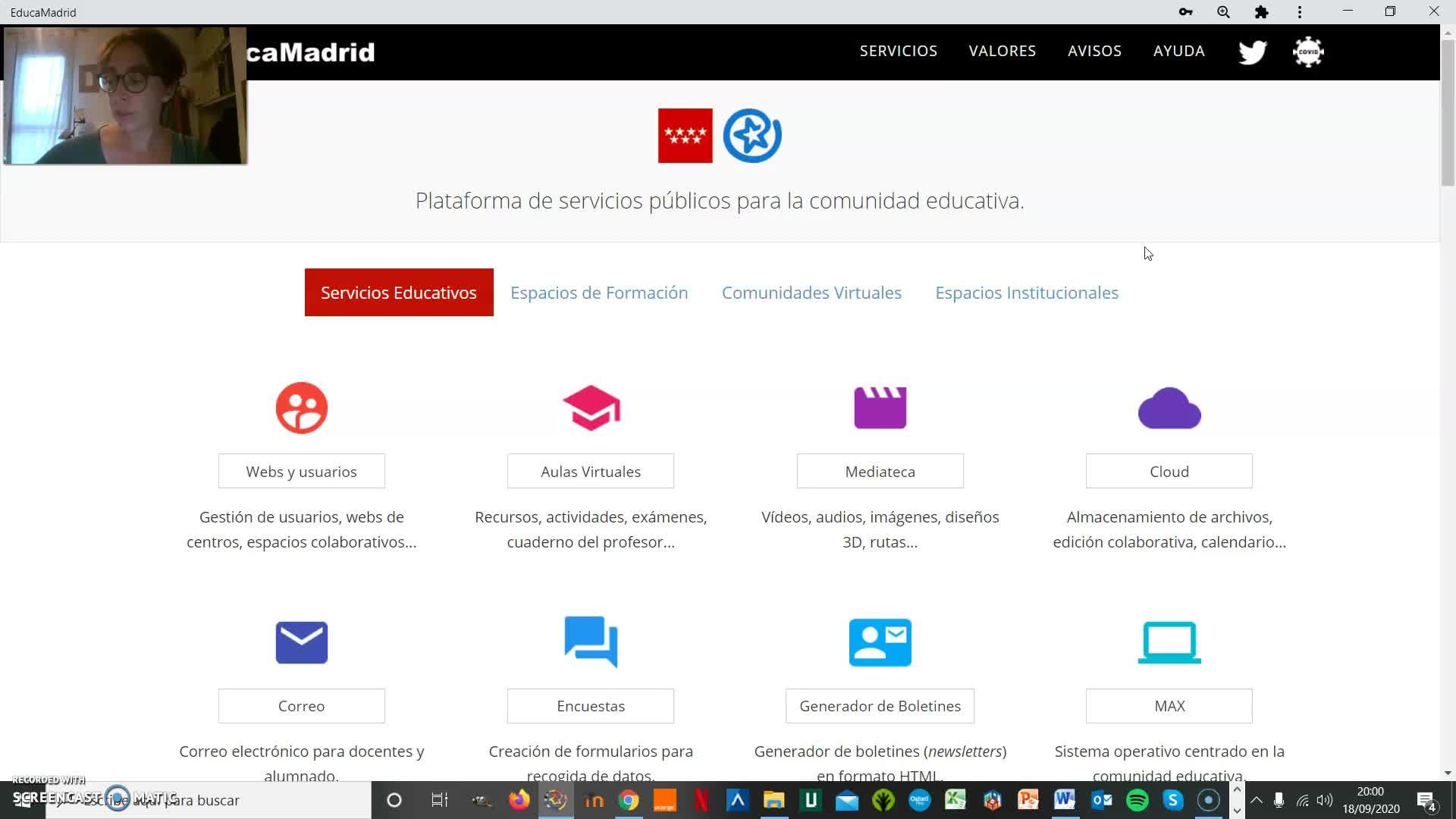The image size is (1456, 819).
Task: Click the COVID virus icon in header
Action: 1308,52
